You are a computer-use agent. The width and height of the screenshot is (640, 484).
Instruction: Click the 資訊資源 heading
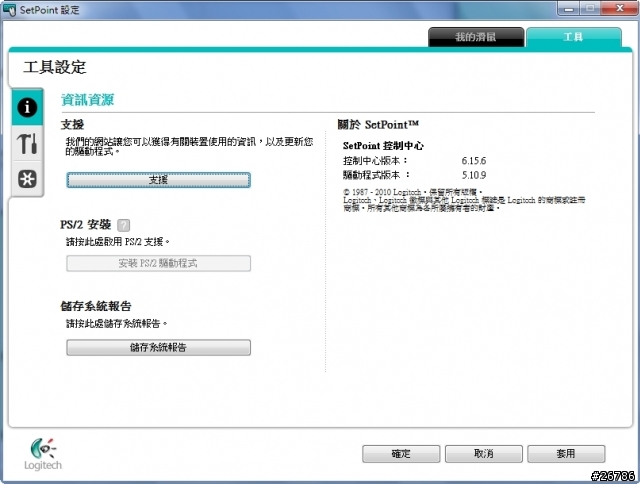pos(87,100)
